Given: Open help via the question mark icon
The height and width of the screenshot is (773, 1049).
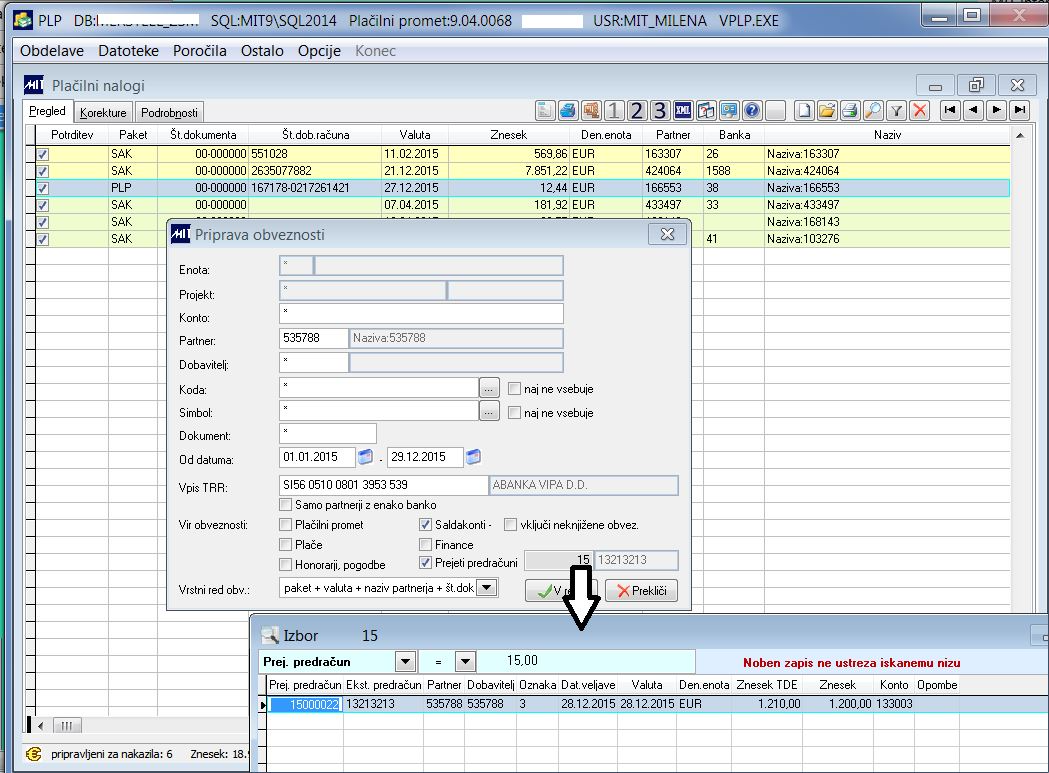Looking at the screenshot, I should click(x=752, y=111).
